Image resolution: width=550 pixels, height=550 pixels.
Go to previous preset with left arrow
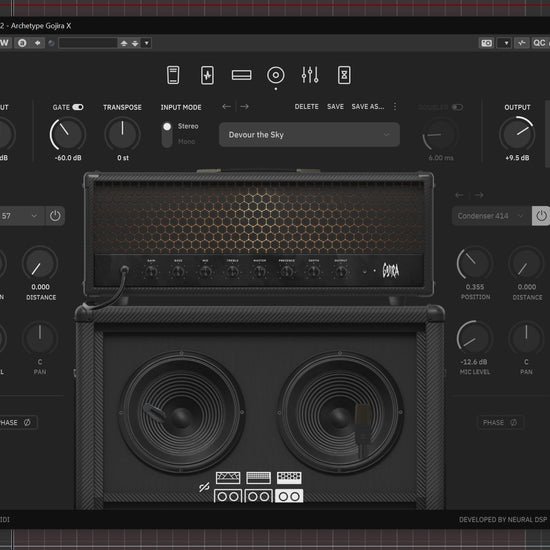[x=227, y=106]
